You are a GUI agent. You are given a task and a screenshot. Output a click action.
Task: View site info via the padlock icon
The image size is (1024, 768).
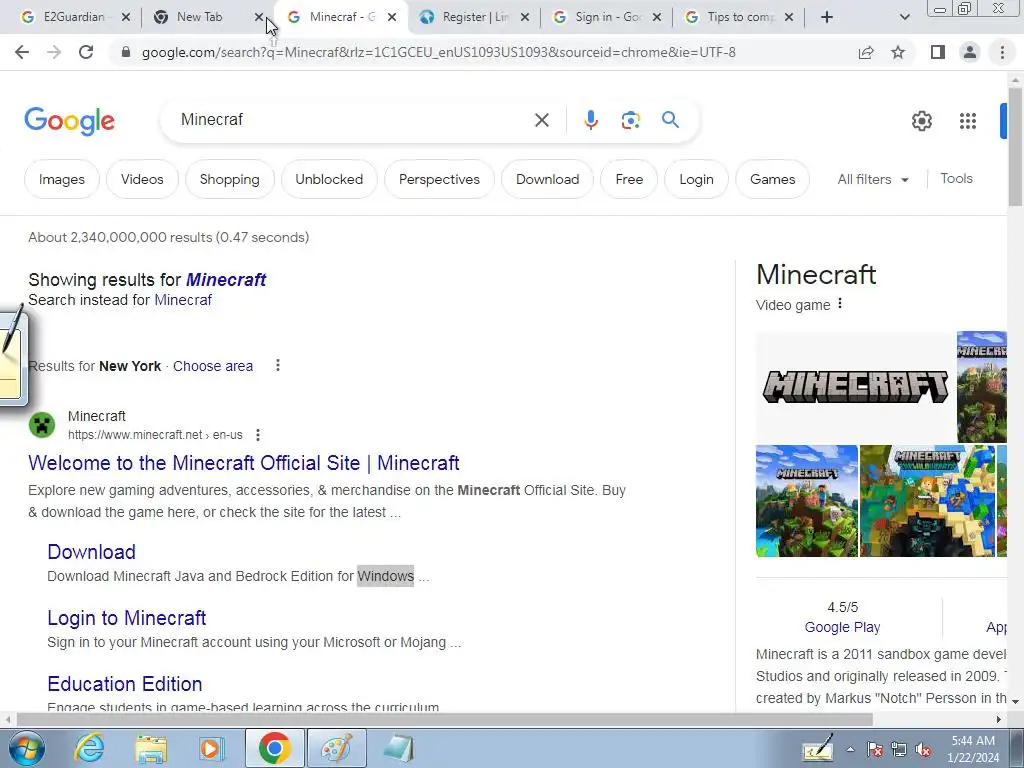(126, 52)
